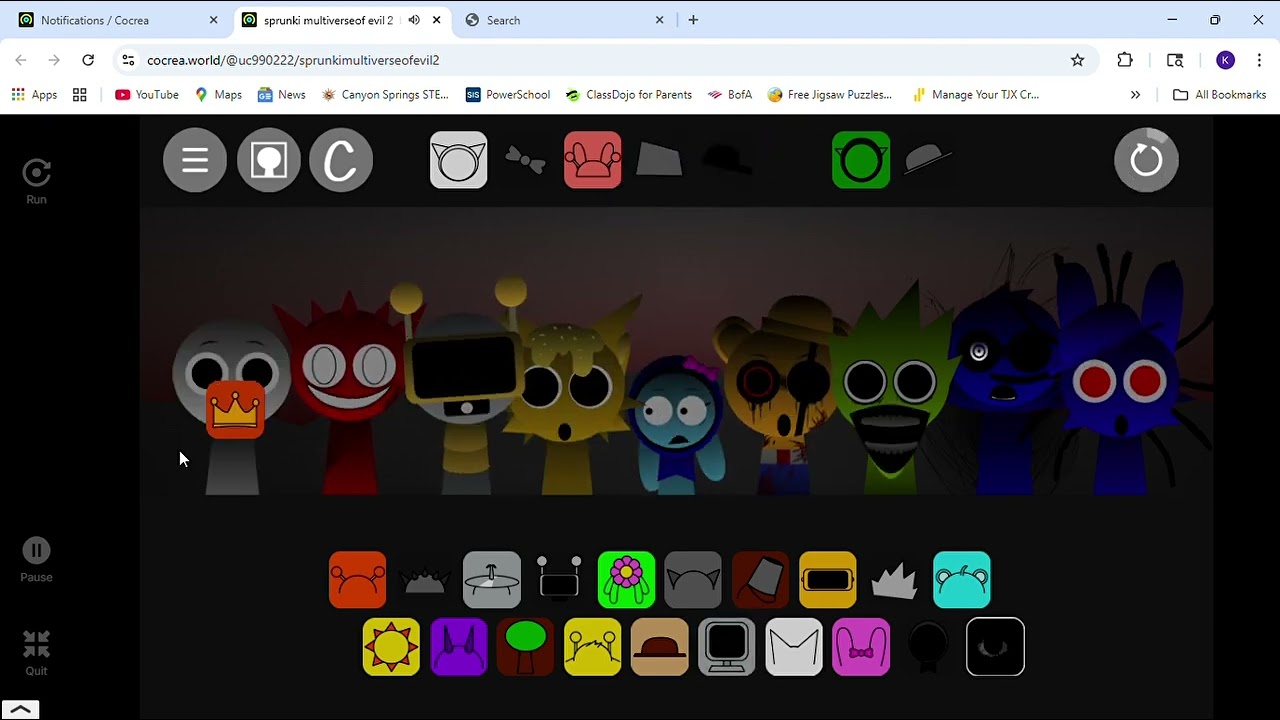Click the round C logo button
Viewport: 1280px width, 720px height.
(x=341, y=160)
